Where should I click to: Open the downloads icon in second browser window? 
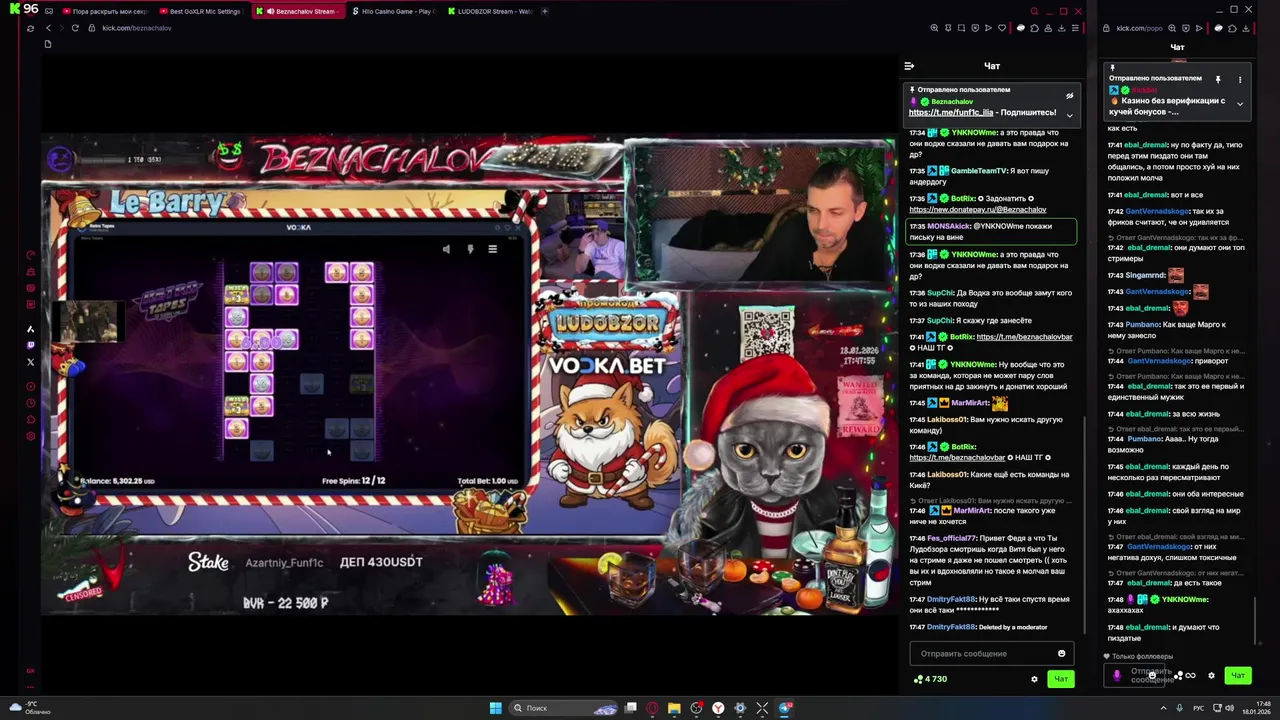pyautogui.click(x=1245, y=28)
